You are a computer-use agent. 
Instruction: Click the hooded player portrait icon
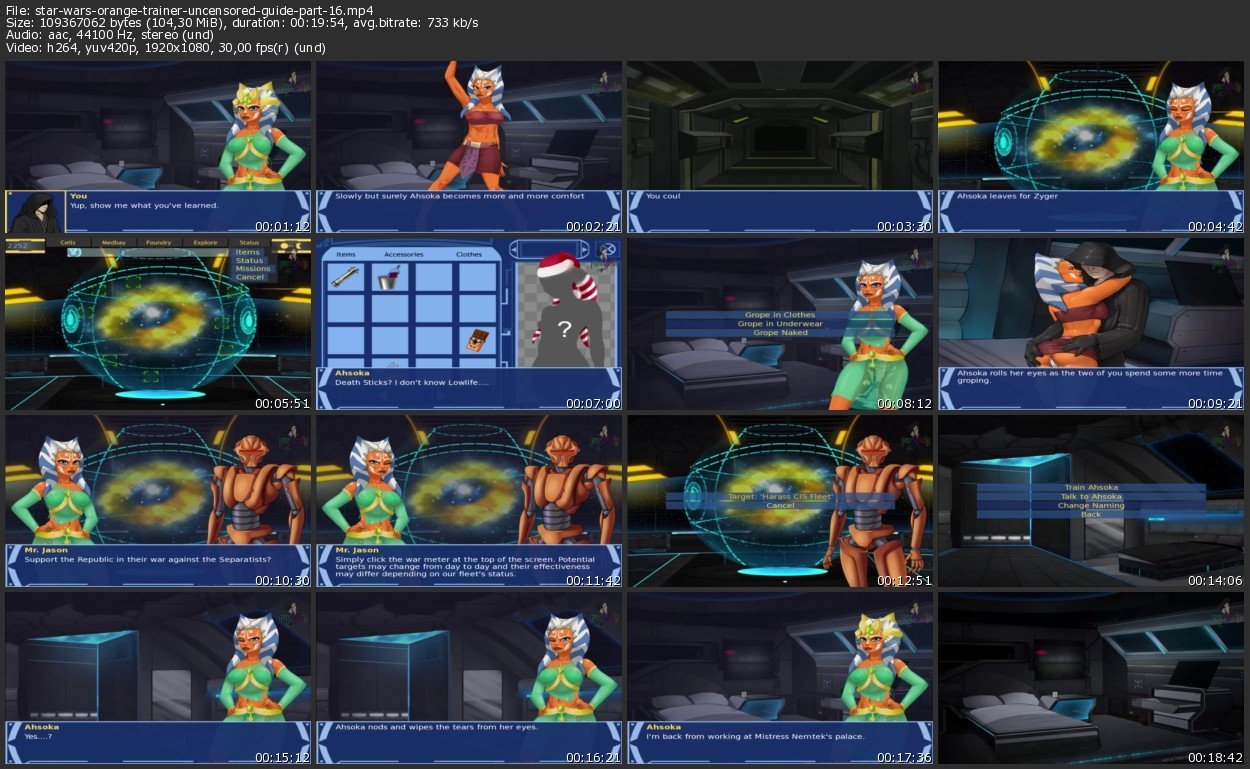(35, 211)
